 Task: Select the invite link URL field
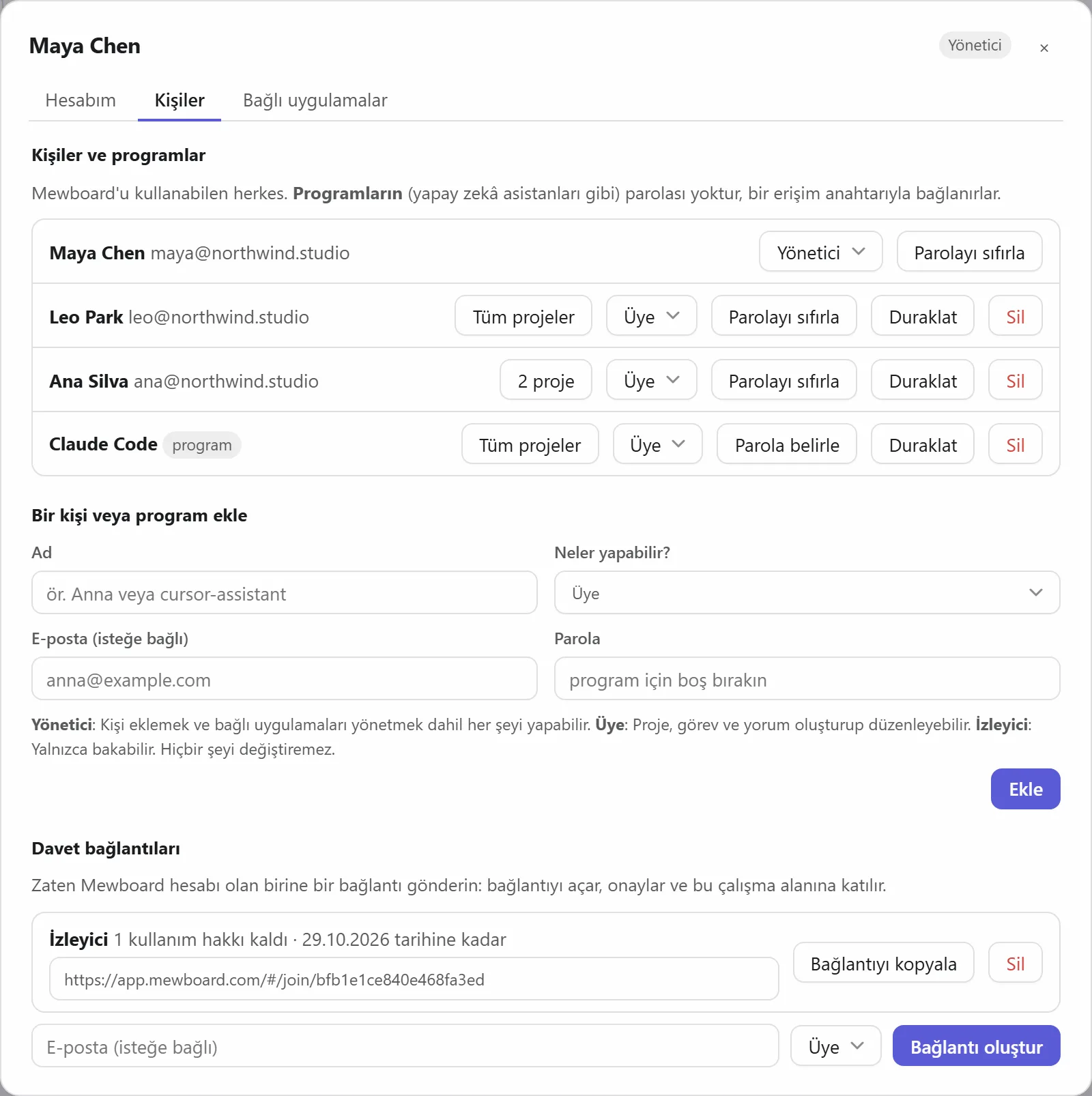(x=414, y=979)
